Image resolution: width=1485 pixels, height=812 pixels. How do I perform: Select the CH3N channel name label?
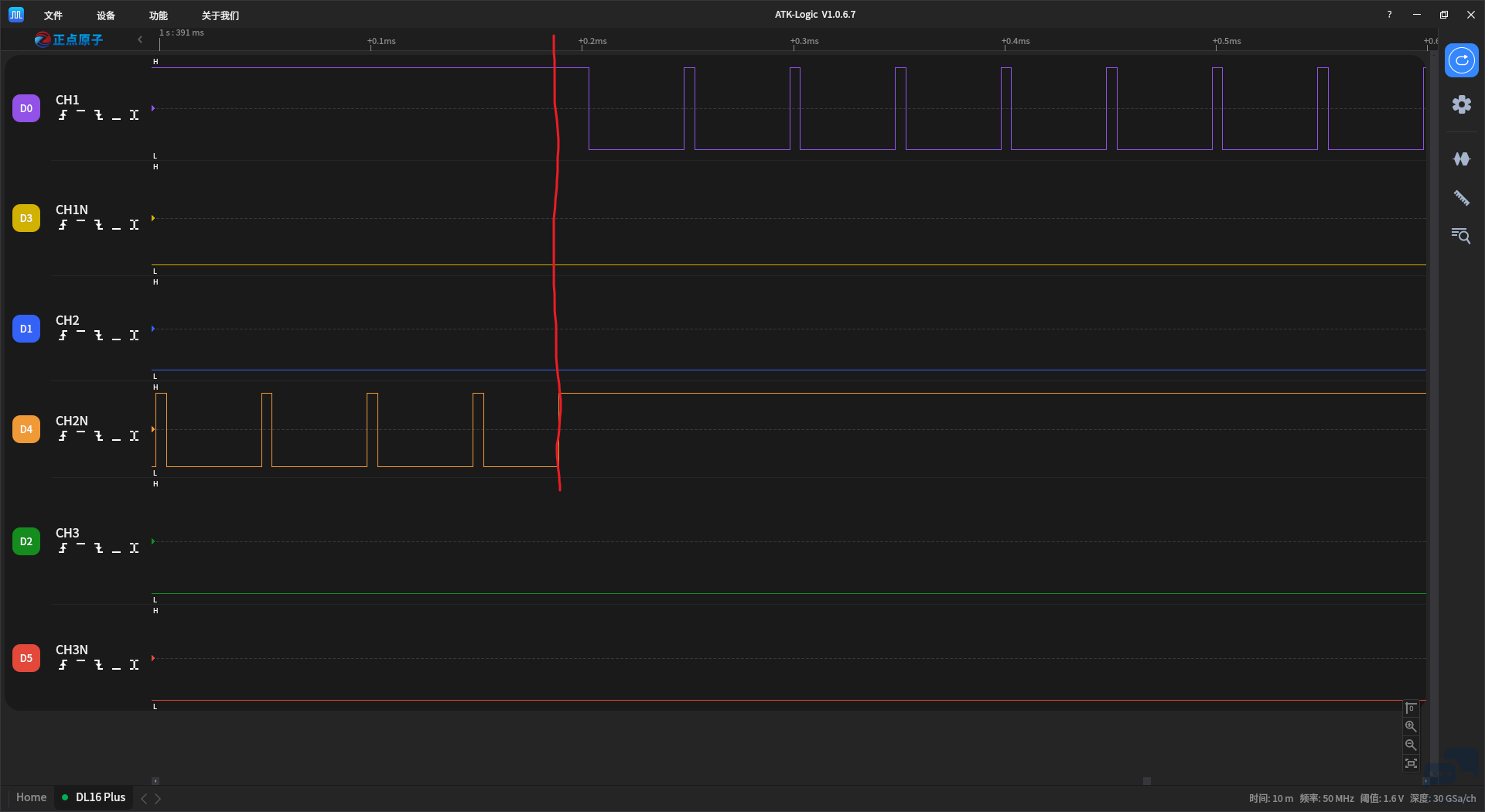point(72,650)
